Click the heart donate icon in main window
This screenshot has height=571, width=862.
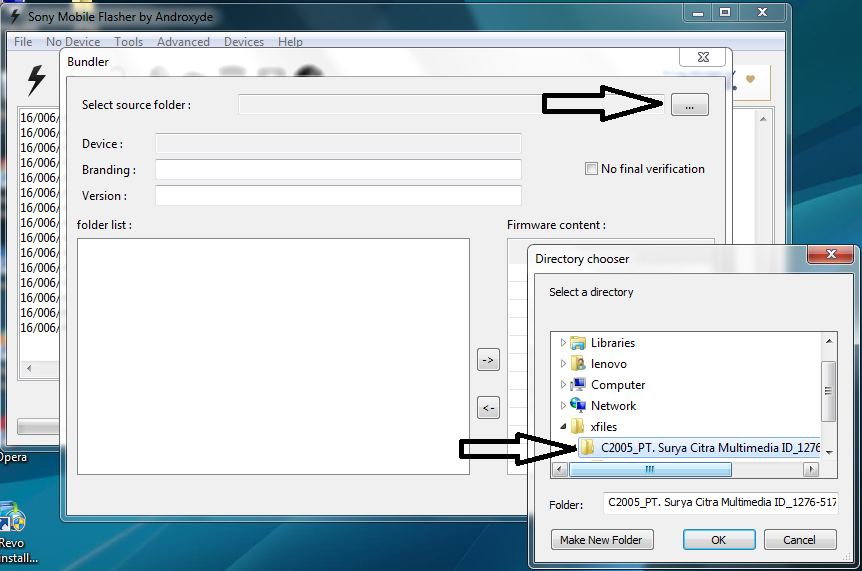tap(750, 79)
